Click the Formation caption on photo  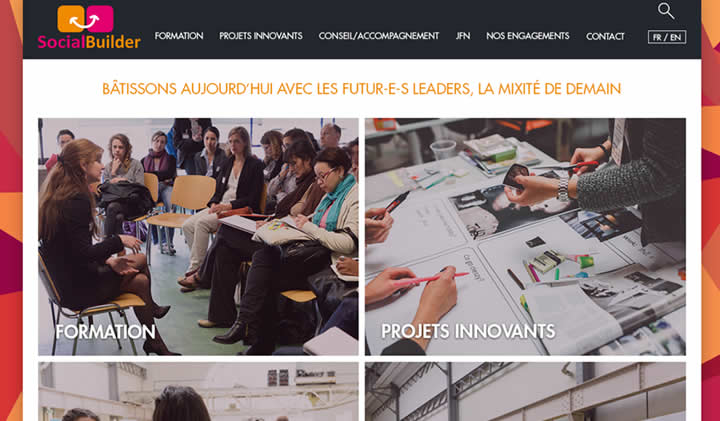pos(106,331)
